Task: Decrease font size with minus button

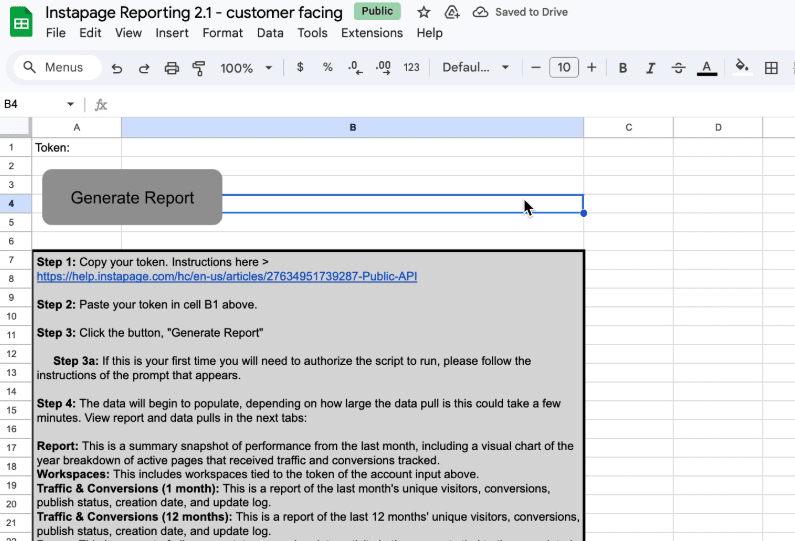Action: tap(535, 67)
